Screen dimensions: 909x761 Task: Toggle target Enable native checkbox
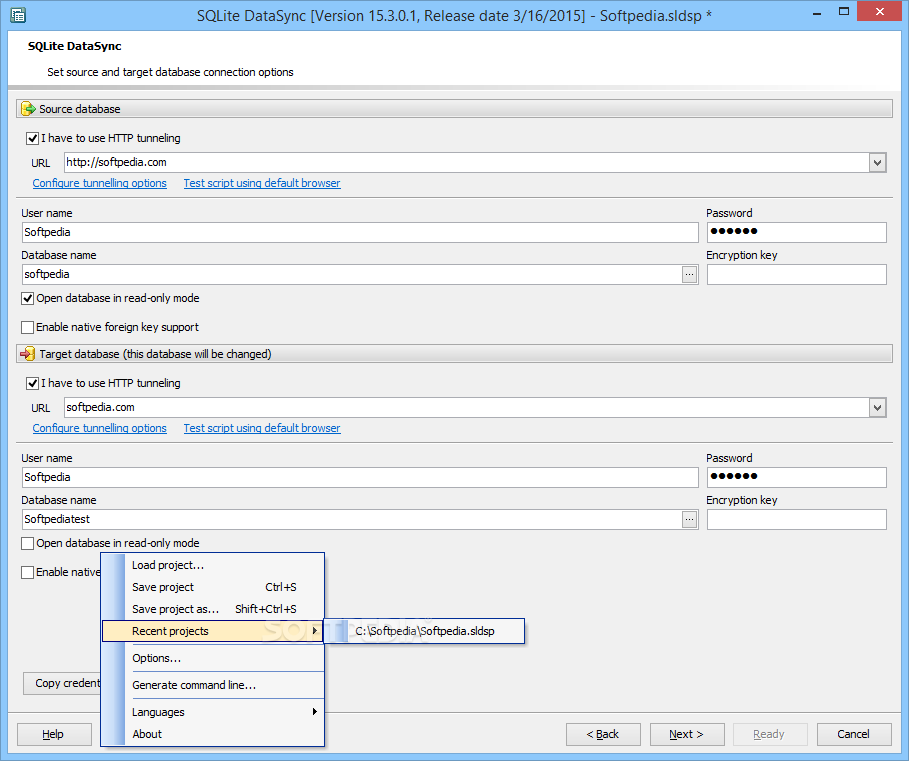point(27,573)
